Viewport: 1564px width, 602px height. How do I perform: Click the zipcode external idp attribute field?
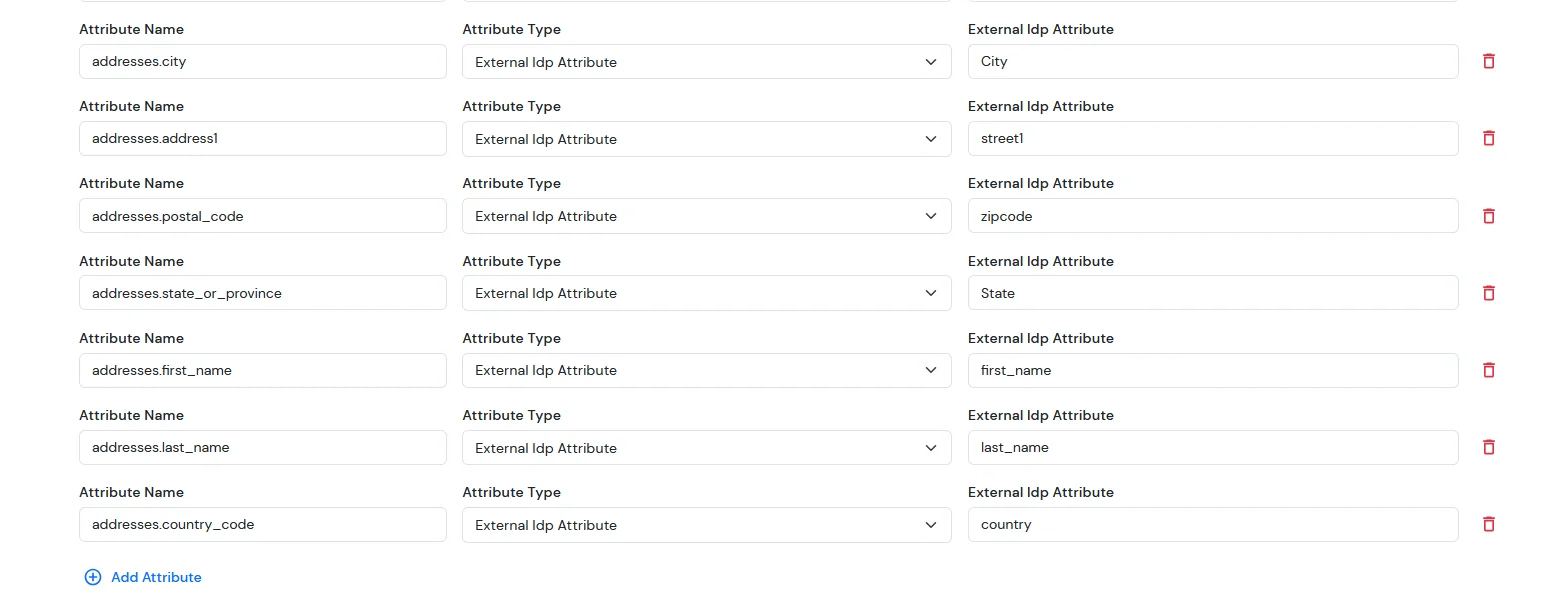pyautogui.click(x=1213, y=215)
